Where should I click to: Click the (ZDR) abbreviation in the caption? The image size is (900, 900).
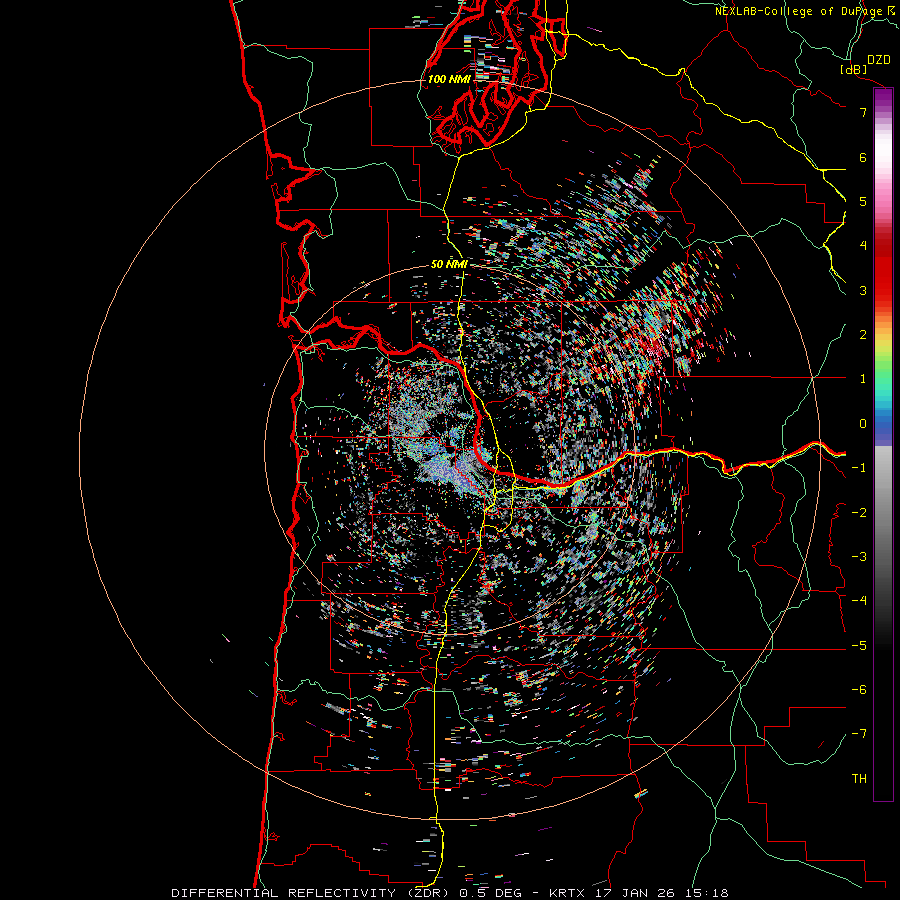click(428, 893)
